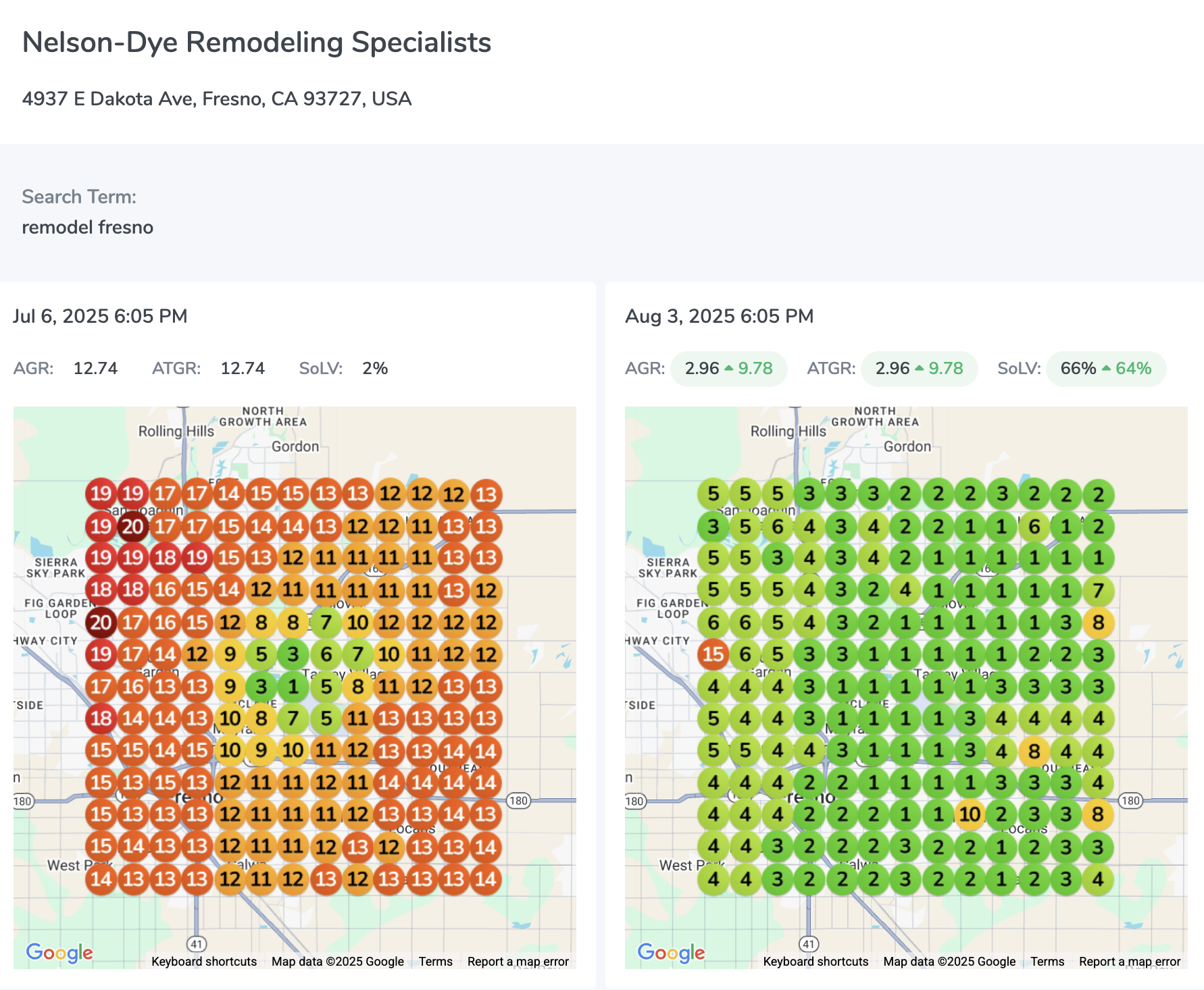Click the Google logo on the July map

pos(61,953)
